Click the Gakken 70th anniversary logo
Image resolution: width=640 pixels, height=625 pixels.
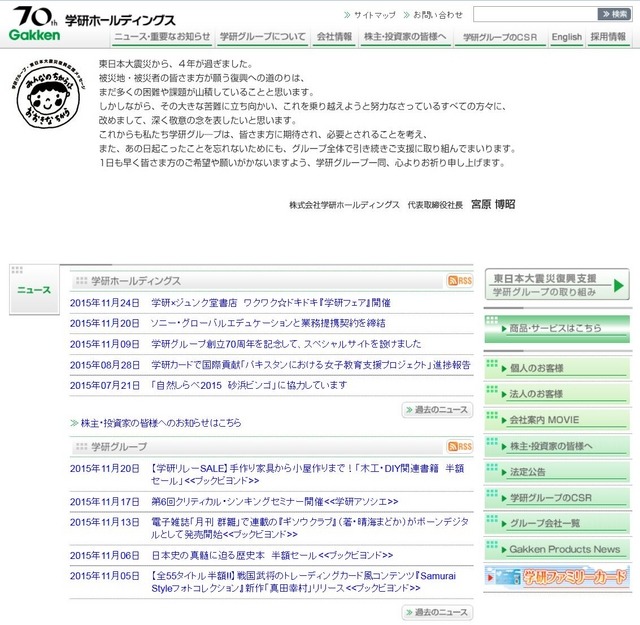(34, 23)
